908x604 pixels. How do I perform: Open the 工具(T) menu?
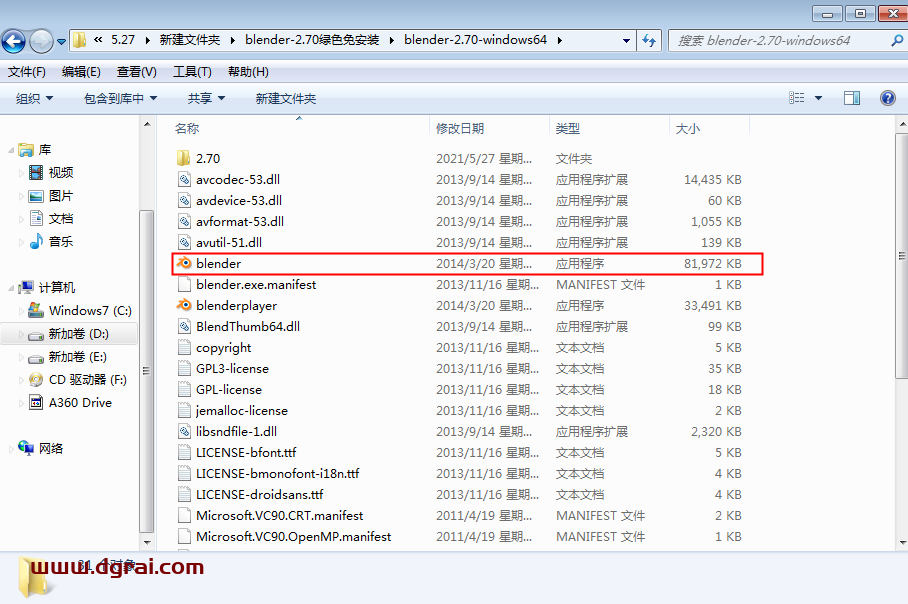click(x=192, y=72)
